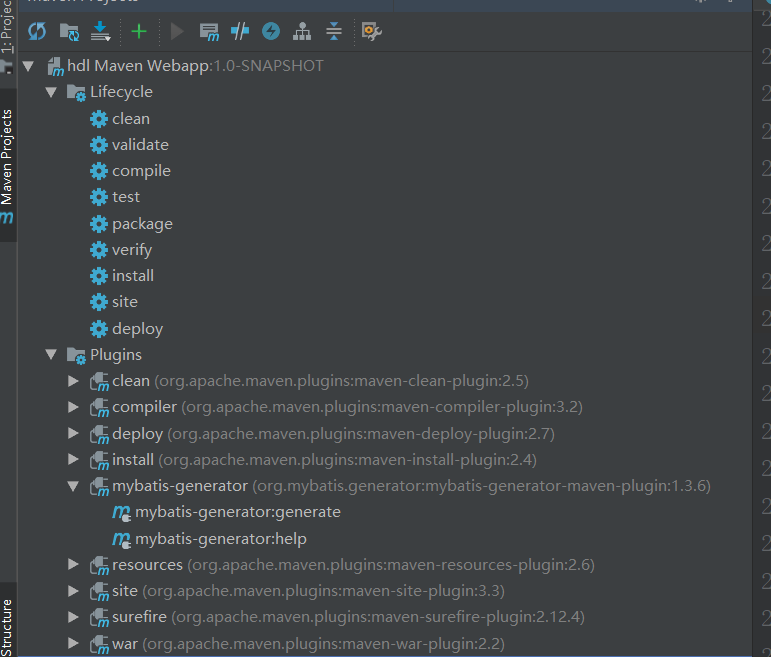The width and height of the screenshot is (771, 657).
Task: Open the Maven Projects side tab
Action: (8, 160)
